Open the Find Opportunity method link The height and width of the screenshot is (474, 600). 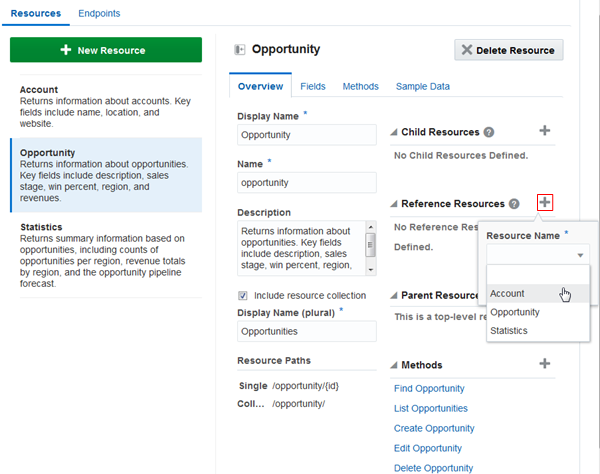[x=429, y=388]
